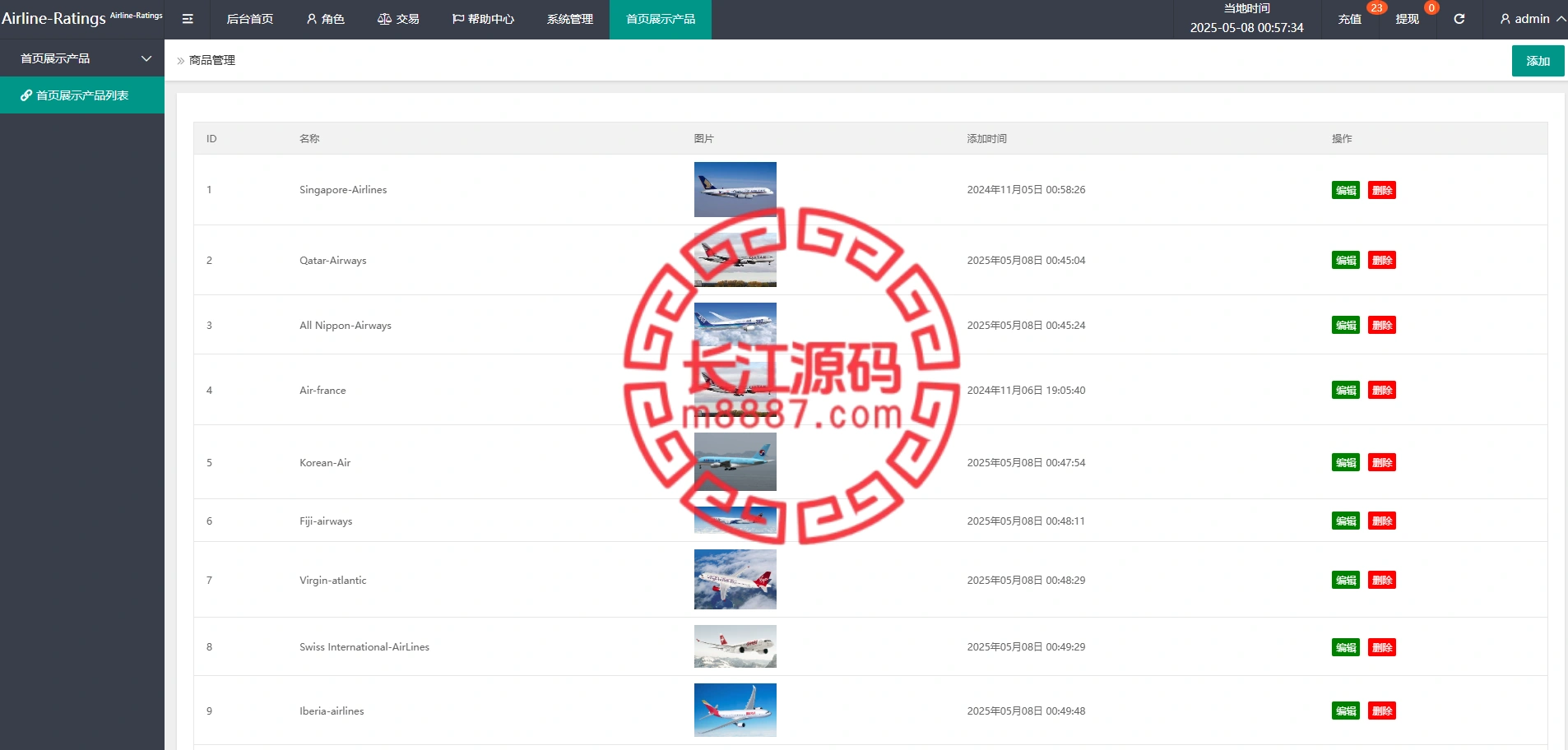Viewport: 1568px width, 750px height.
Task: Delete the Virgin-atlantic row
Action: pyautogui.click(x=1382, y=580)
